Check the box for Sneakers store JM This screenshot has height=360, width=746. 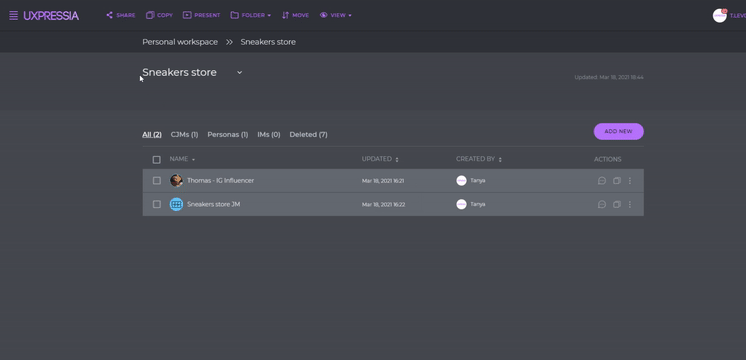point(157,204)
